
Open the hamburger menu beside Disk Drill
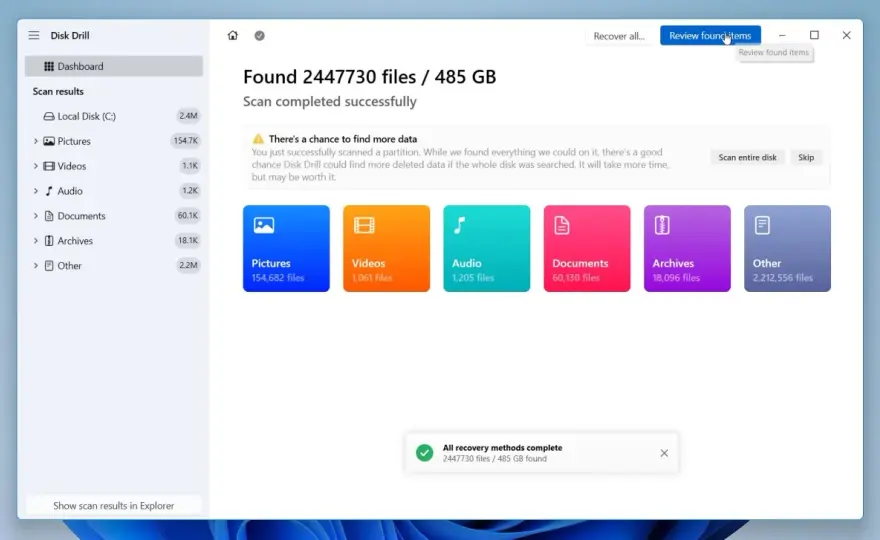click(34, 35)
